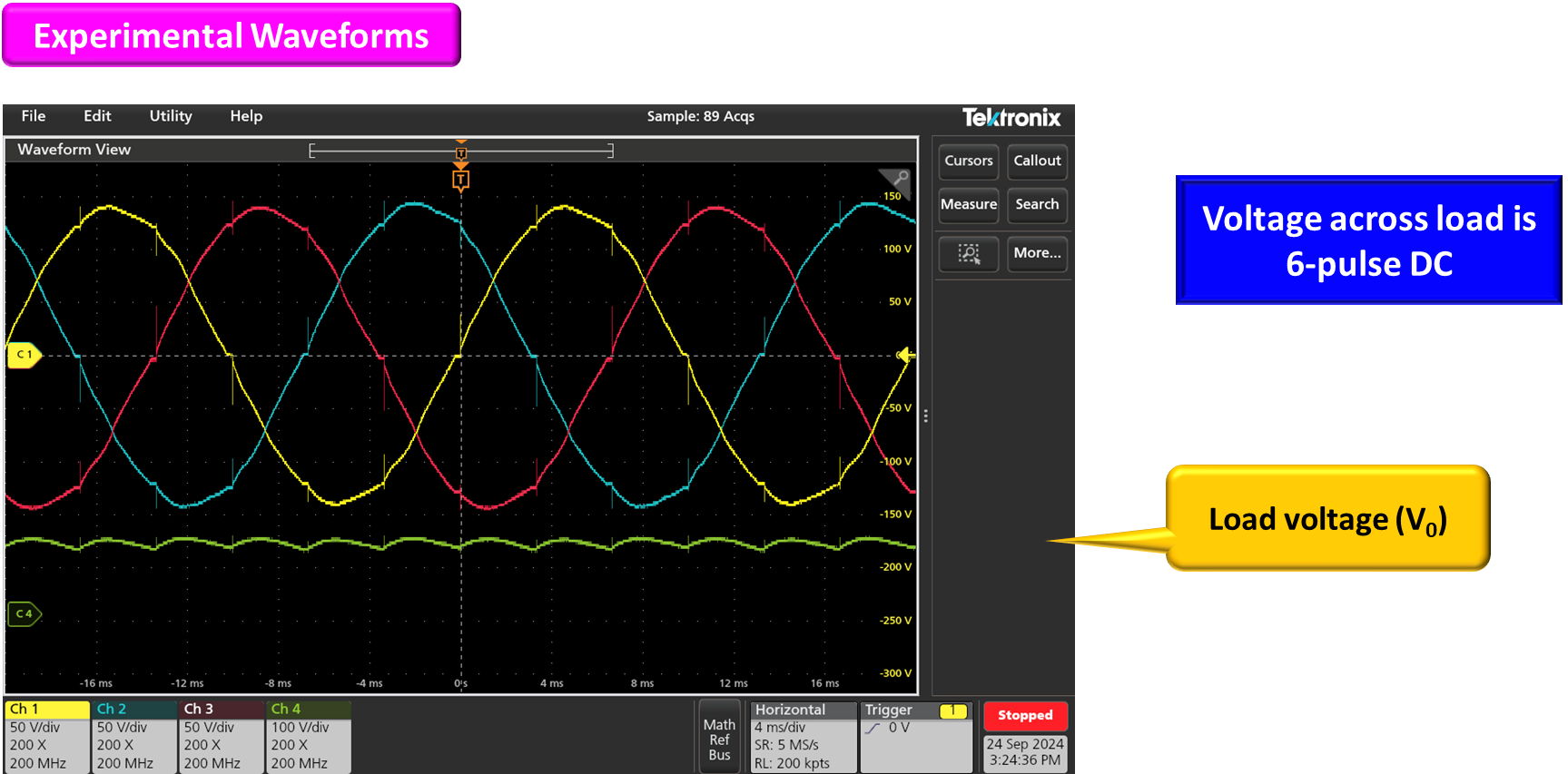The width and height of the screenshot is (1568, 774).
Task: Click the three-dot panel divider handle
Action: pyautogui.click(x=925, y=416)
